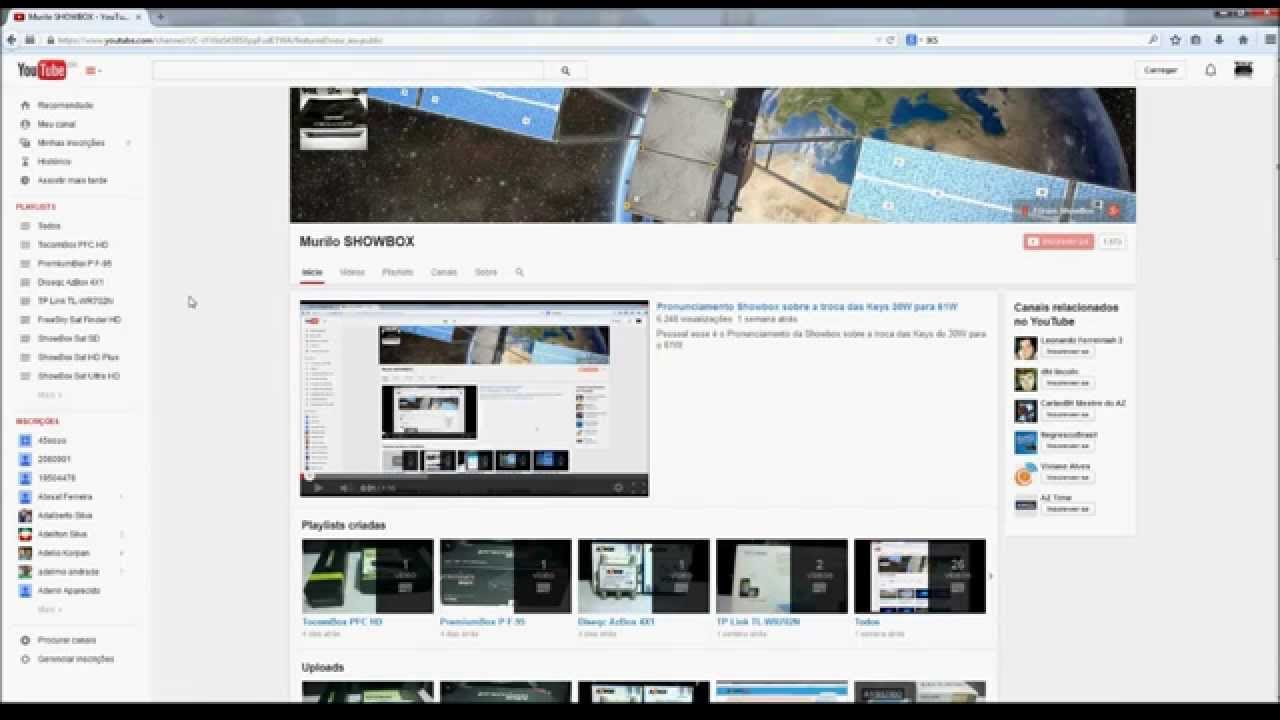The width and height of the screenshot is (1280, 720).
Task: Click Gerenciar inscrições
Action: tap(75, 659)
